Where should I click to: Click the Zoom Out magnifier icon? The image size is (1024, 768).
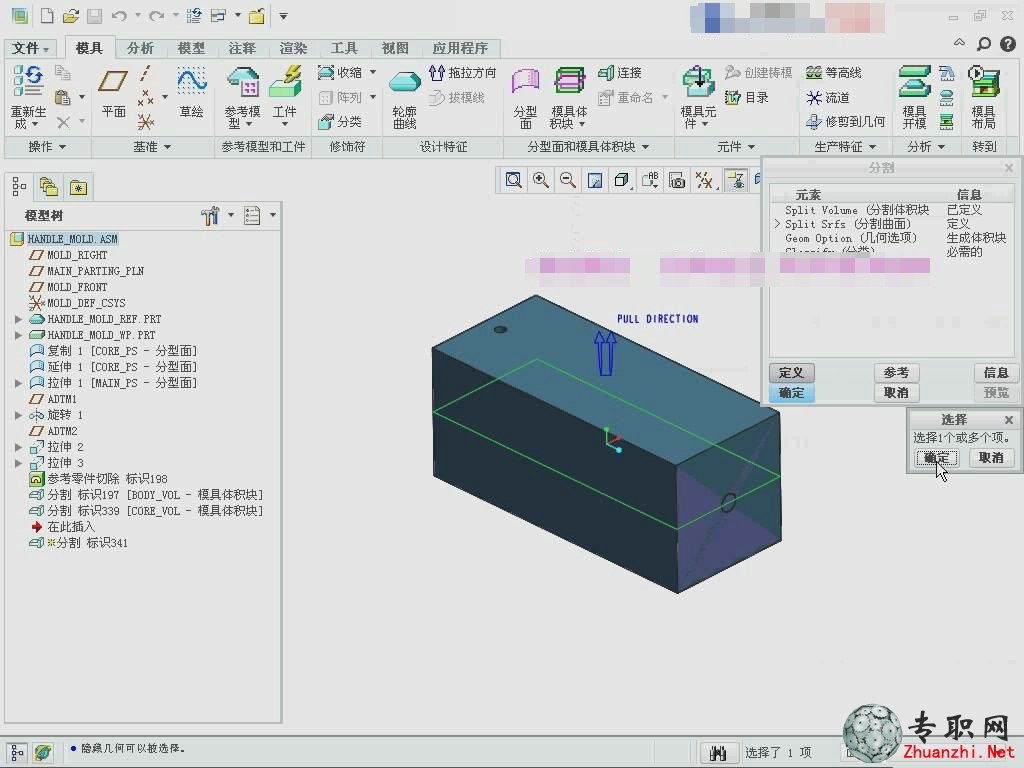[x=568, y=180]
